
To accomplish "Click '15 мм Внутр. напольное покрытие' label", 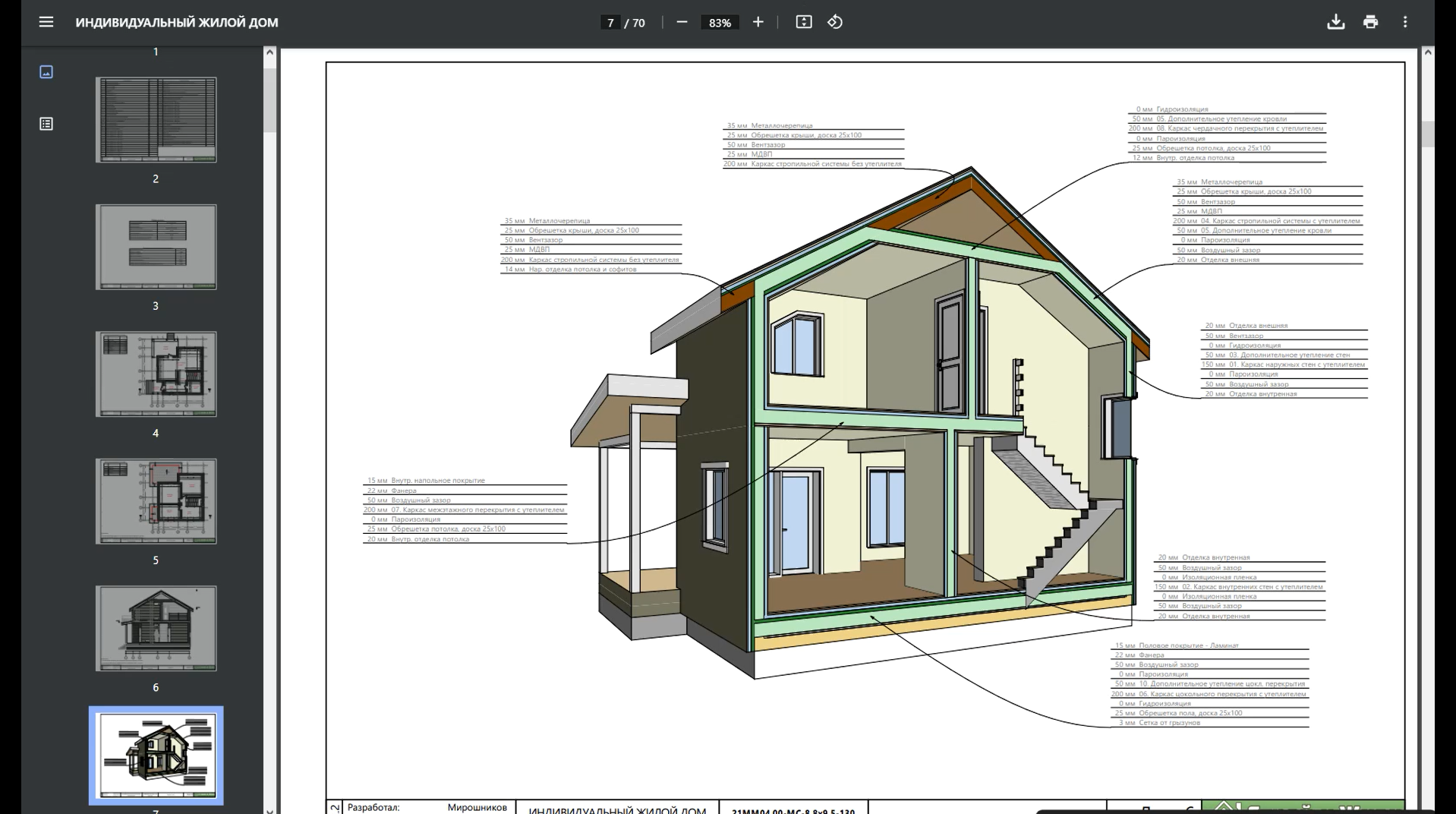I will 426,481.
